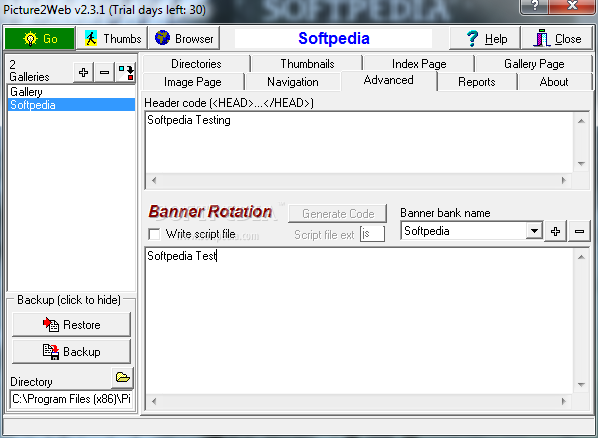Click the window help question-mark button
Viewport: 598px width, 438px height.
[x=535, y=6]
